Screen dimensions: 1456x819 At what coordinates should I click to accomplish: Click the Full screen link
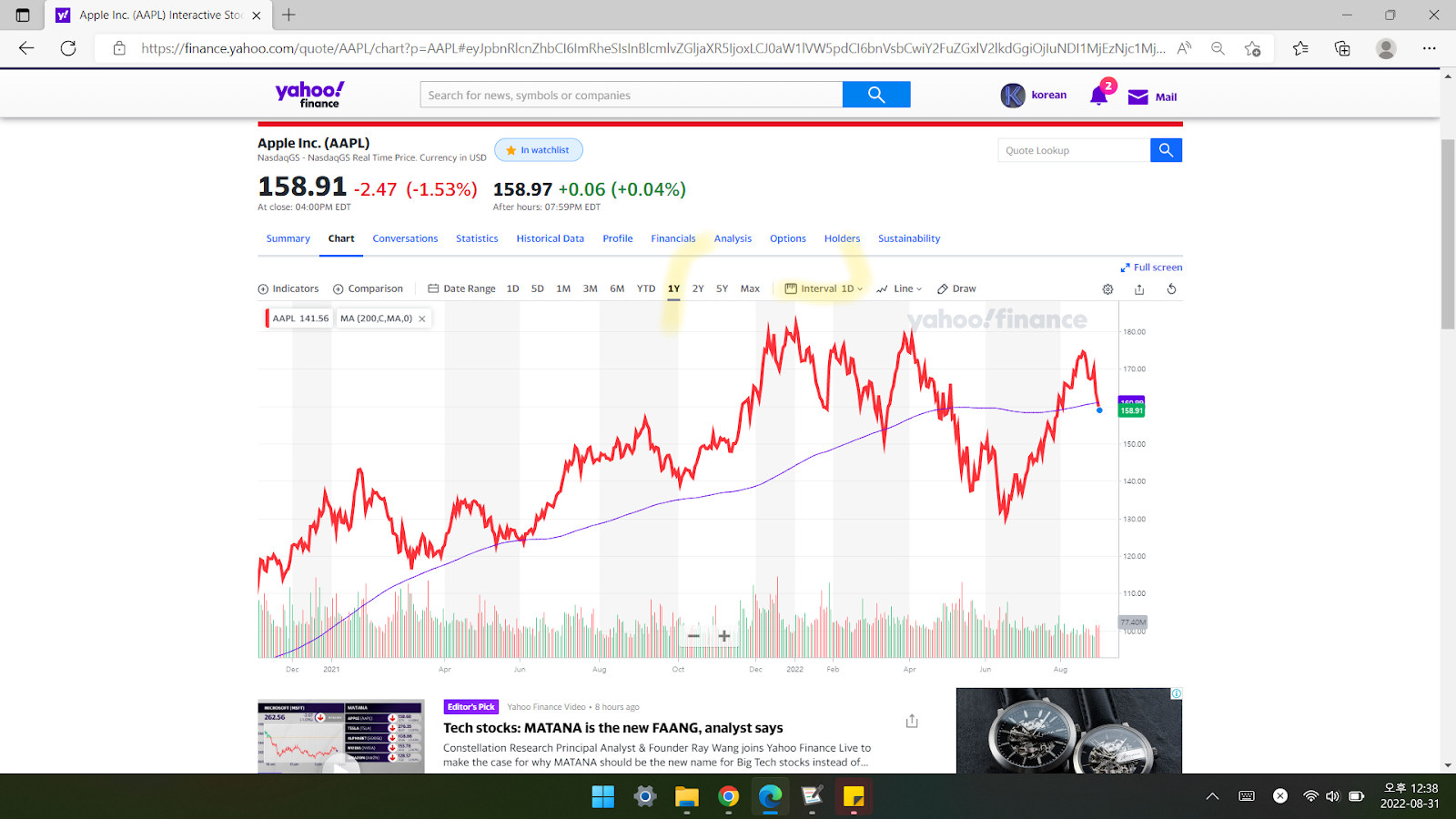[1151, 268]
